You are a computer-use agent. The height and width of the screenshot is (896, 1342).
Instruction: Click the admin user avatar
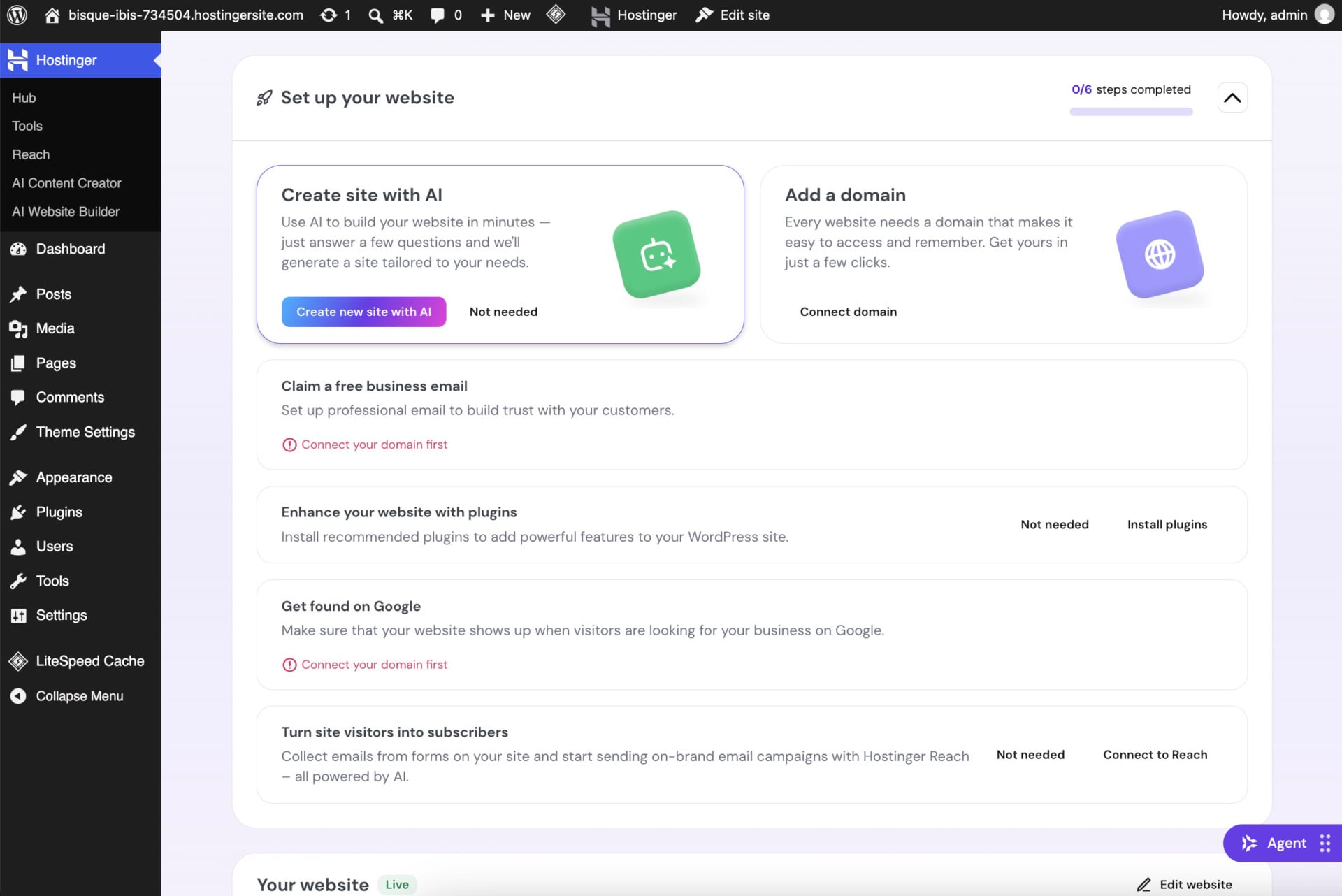click(x=1324, y=15)
